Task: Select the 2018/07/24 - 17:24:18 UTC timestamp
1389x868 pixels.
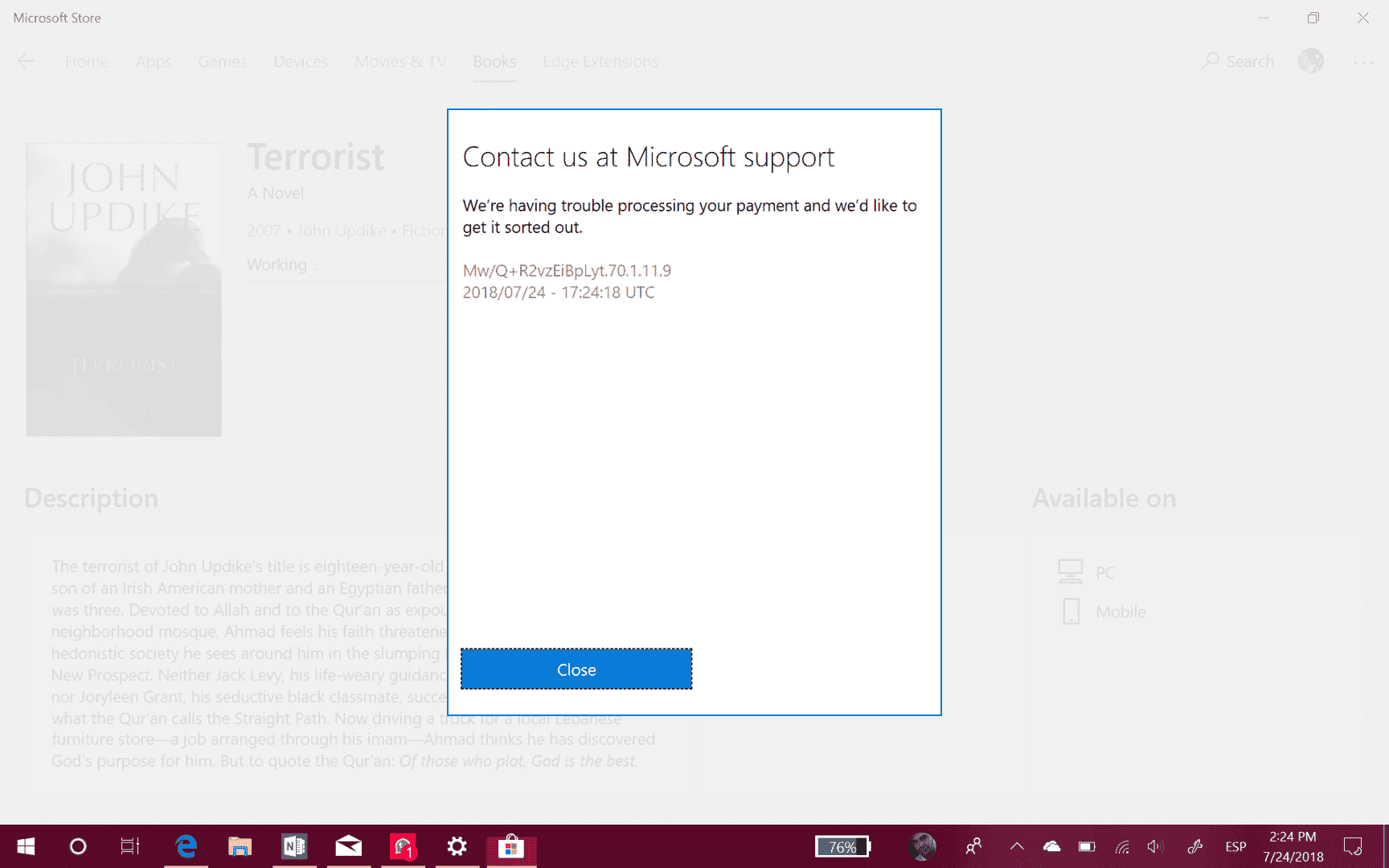Action: click(559, 293)
